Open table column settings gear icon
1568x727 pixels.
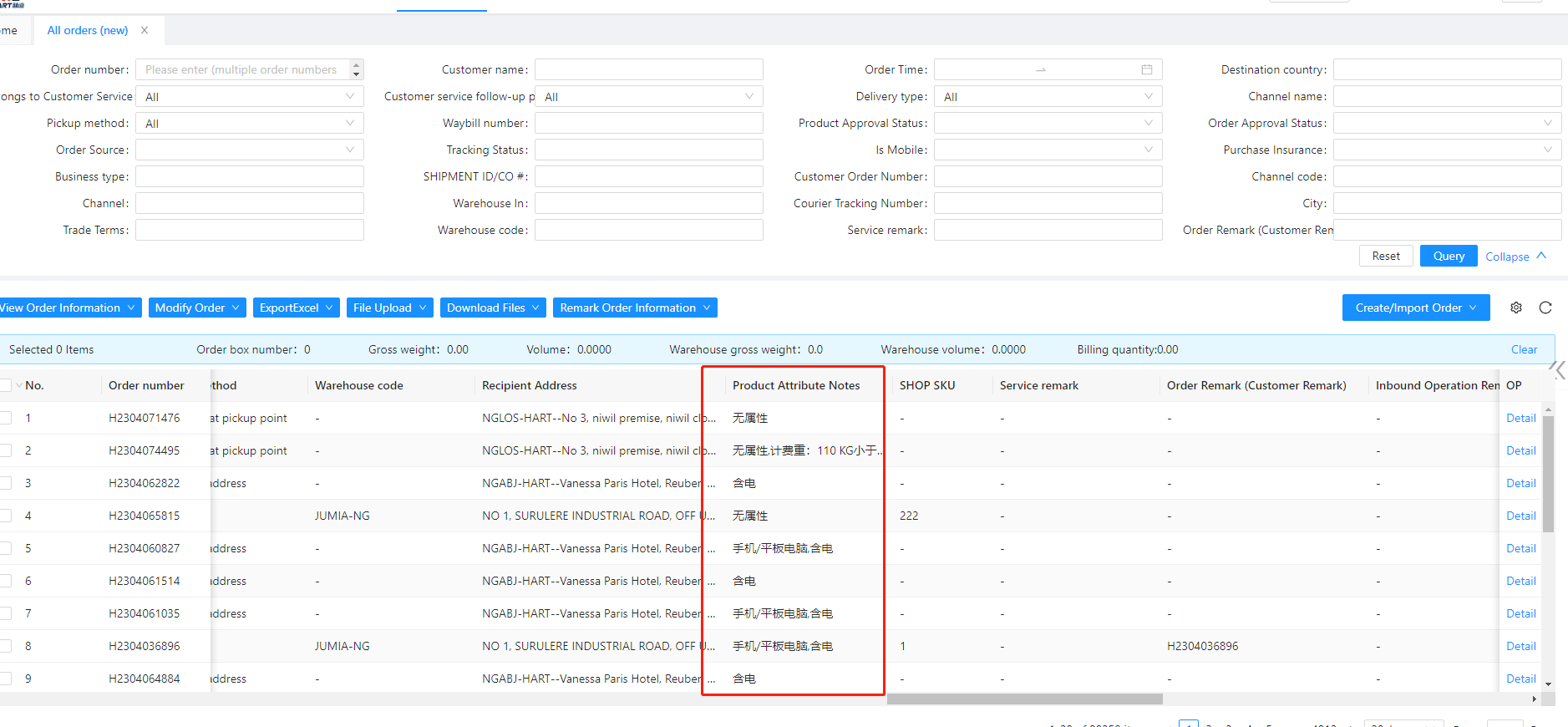pyautogui.click(x=1515, y=308)
